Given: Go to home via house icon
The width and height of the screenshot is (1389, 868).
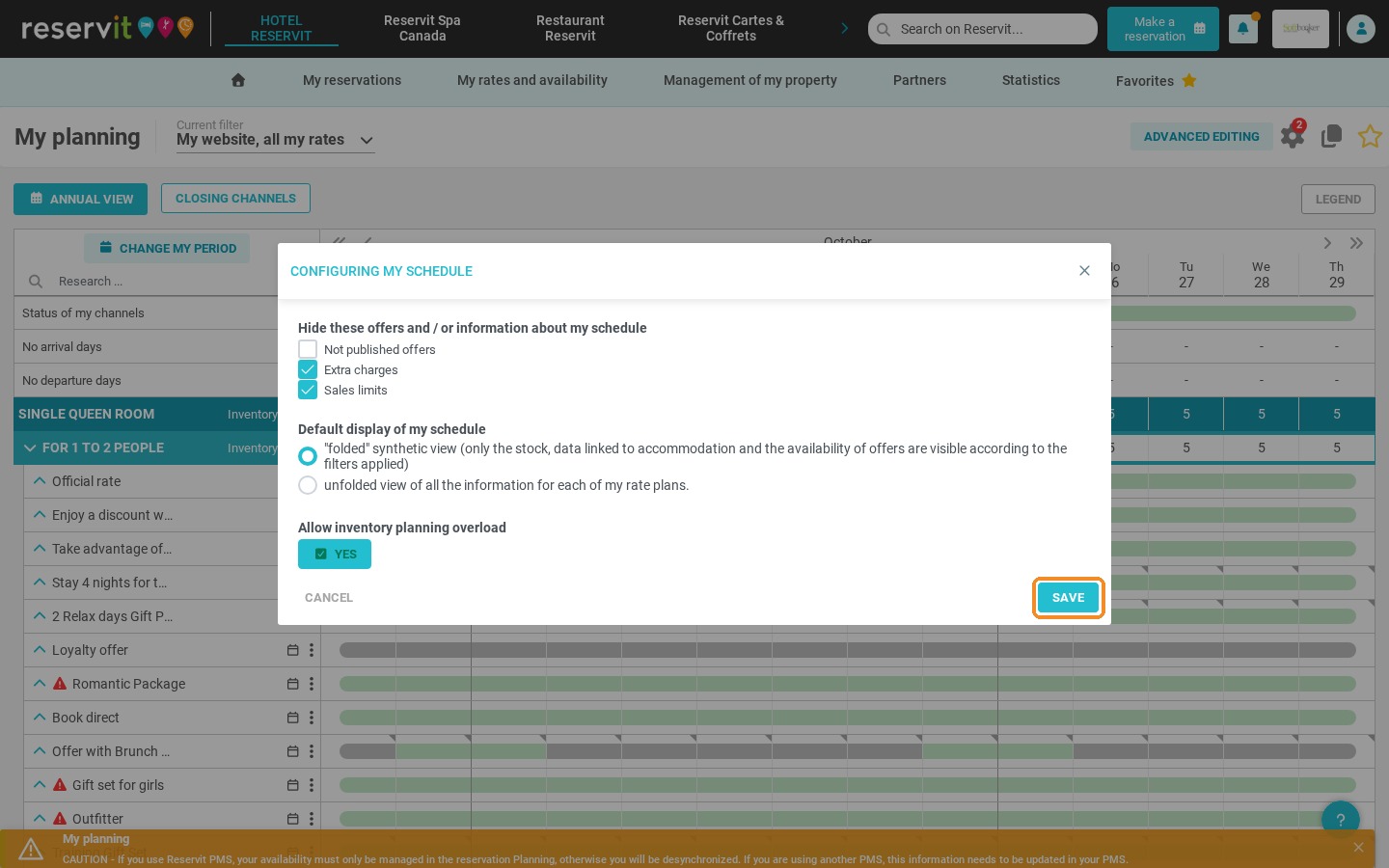Looking at the screenshot, I should pos(238,80).
